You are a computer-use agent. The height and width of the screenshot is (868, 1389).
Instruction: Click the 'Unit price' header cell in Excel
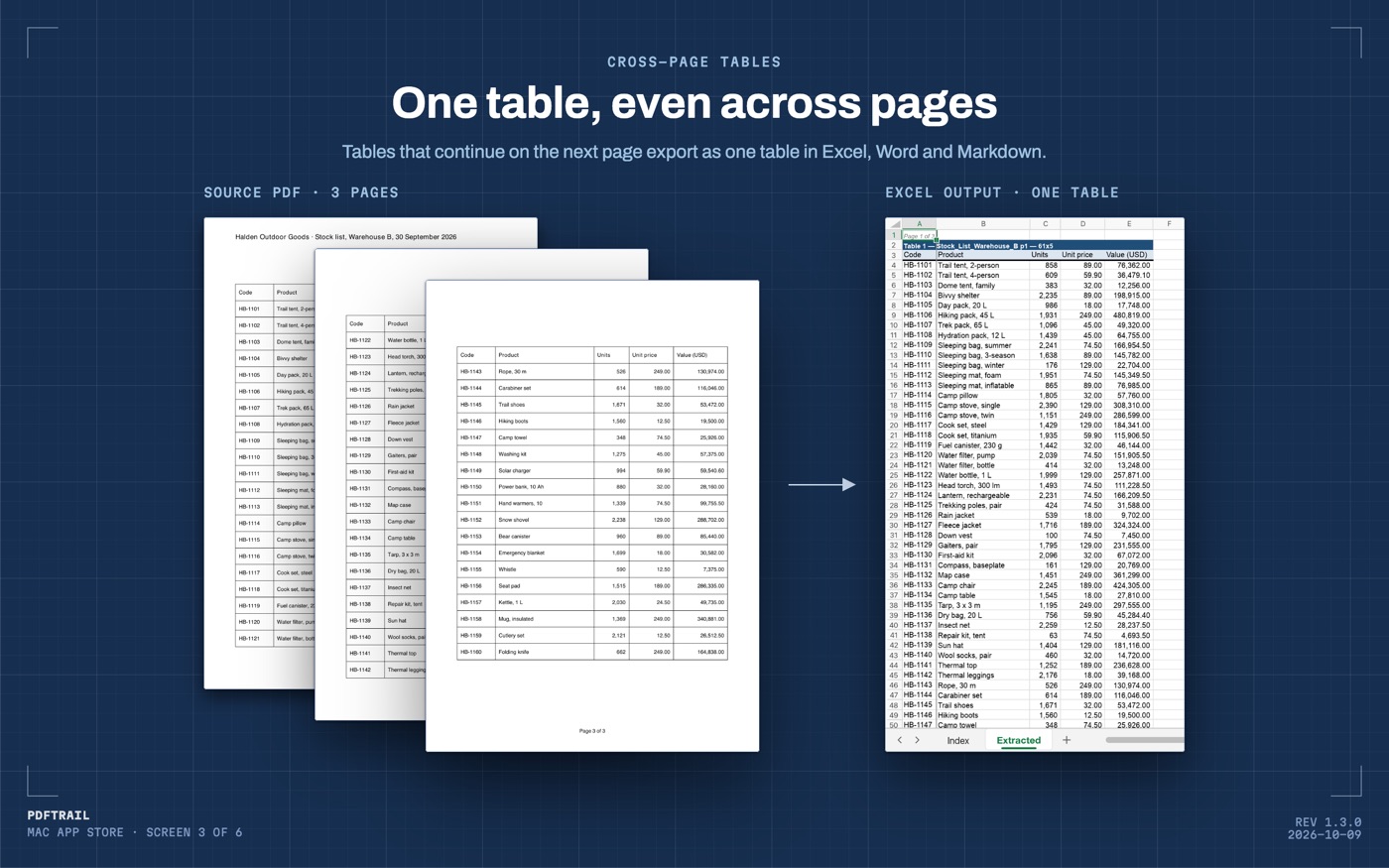(1082, 255)
